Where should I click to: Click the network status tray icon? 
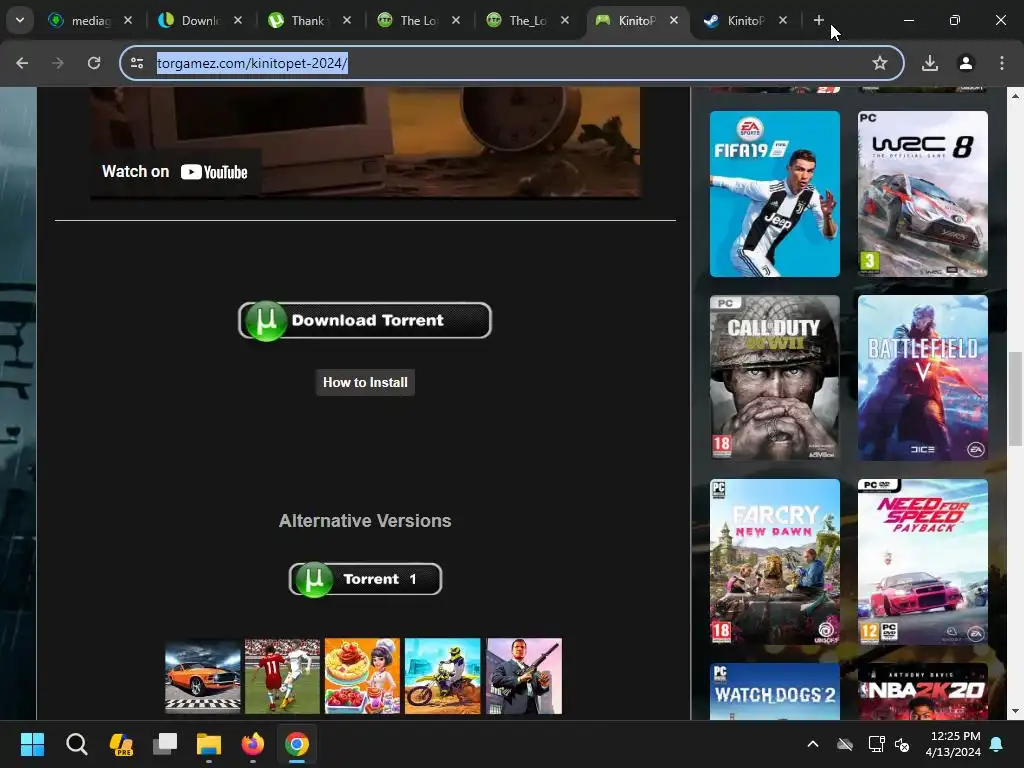[876, 744]
